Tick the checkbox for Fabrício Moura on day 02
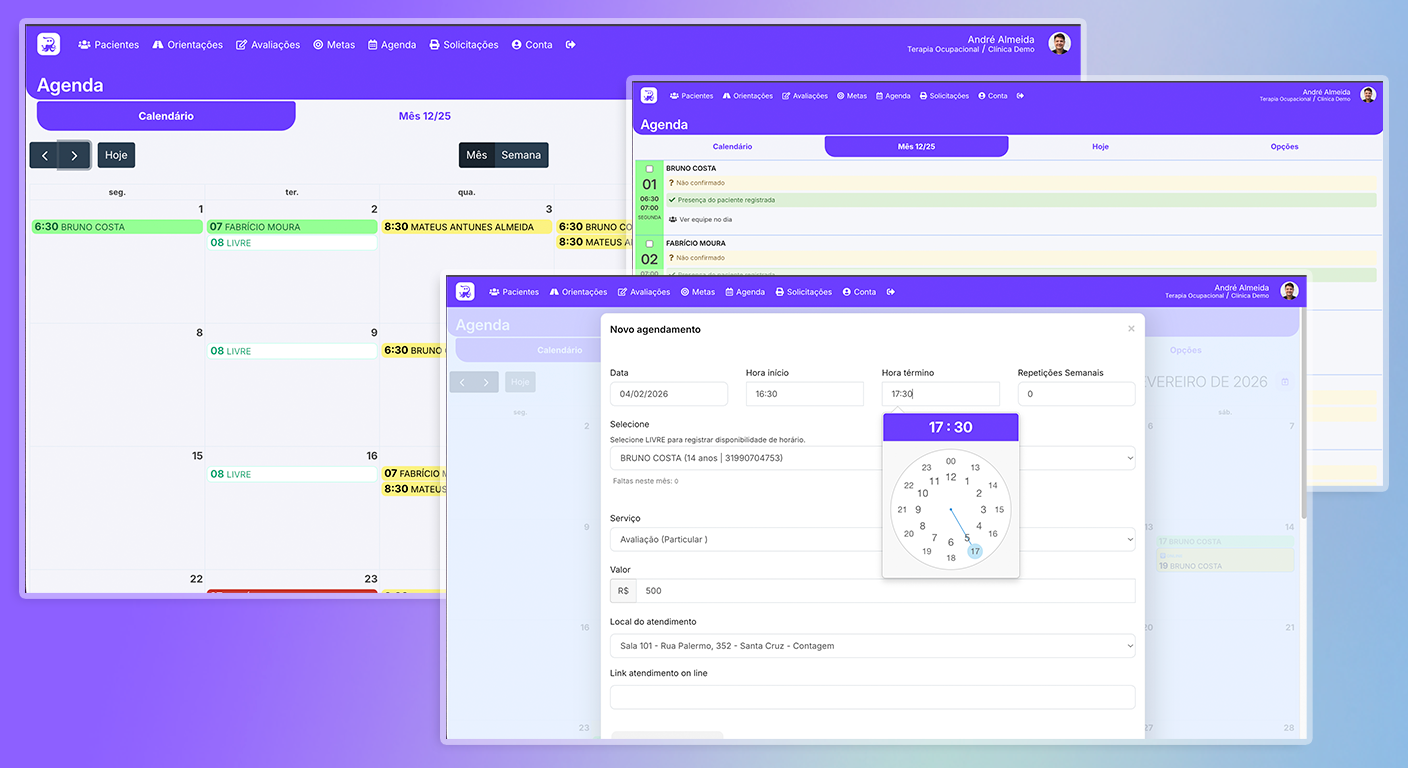Screen dimensions: 1408x768 click(649, 244)
